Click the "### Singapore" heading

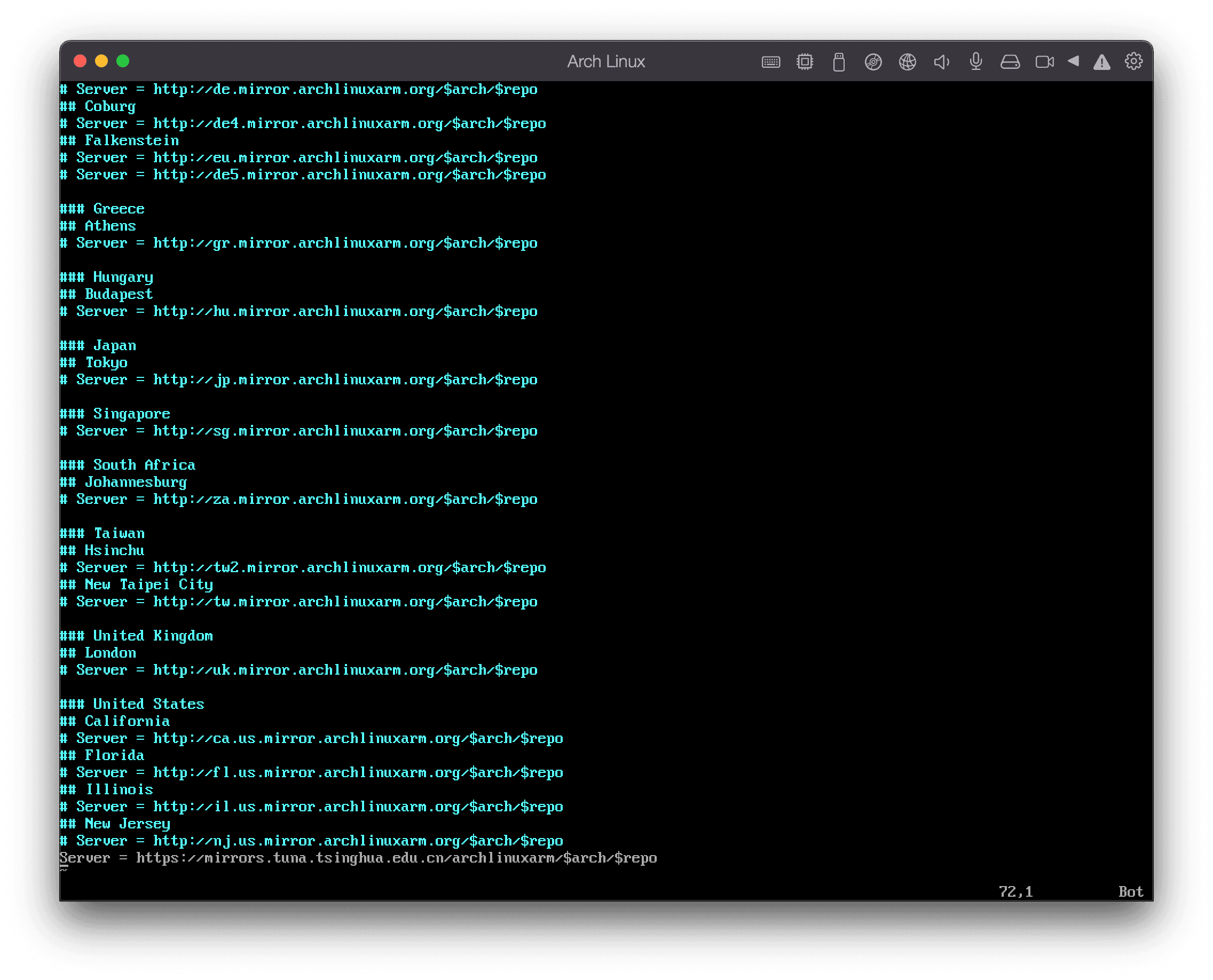tap(115, 414)
